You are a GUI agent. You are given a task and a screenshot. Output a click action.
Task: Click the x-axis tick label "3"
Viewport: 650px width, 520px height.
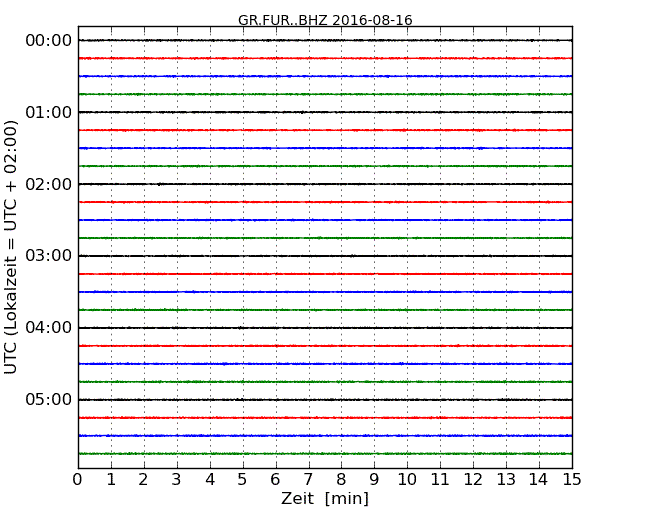point(177,480)
